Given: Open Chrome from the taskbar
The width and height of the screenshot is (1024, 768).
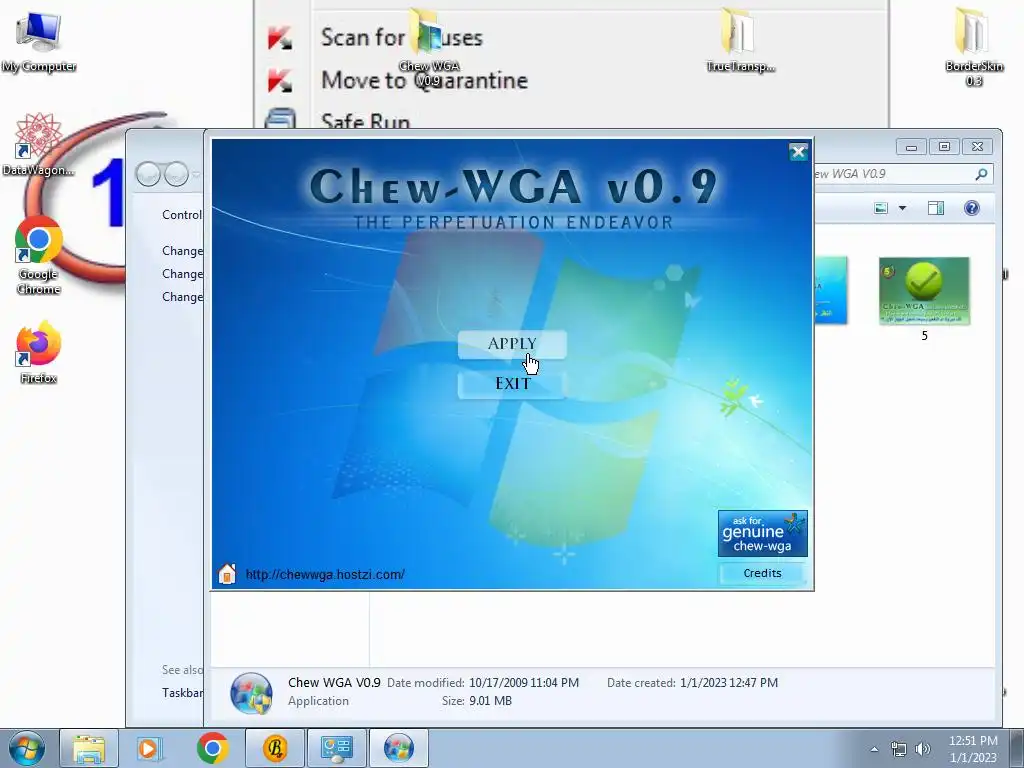Looking at the screenshot, I should point(212,748).
